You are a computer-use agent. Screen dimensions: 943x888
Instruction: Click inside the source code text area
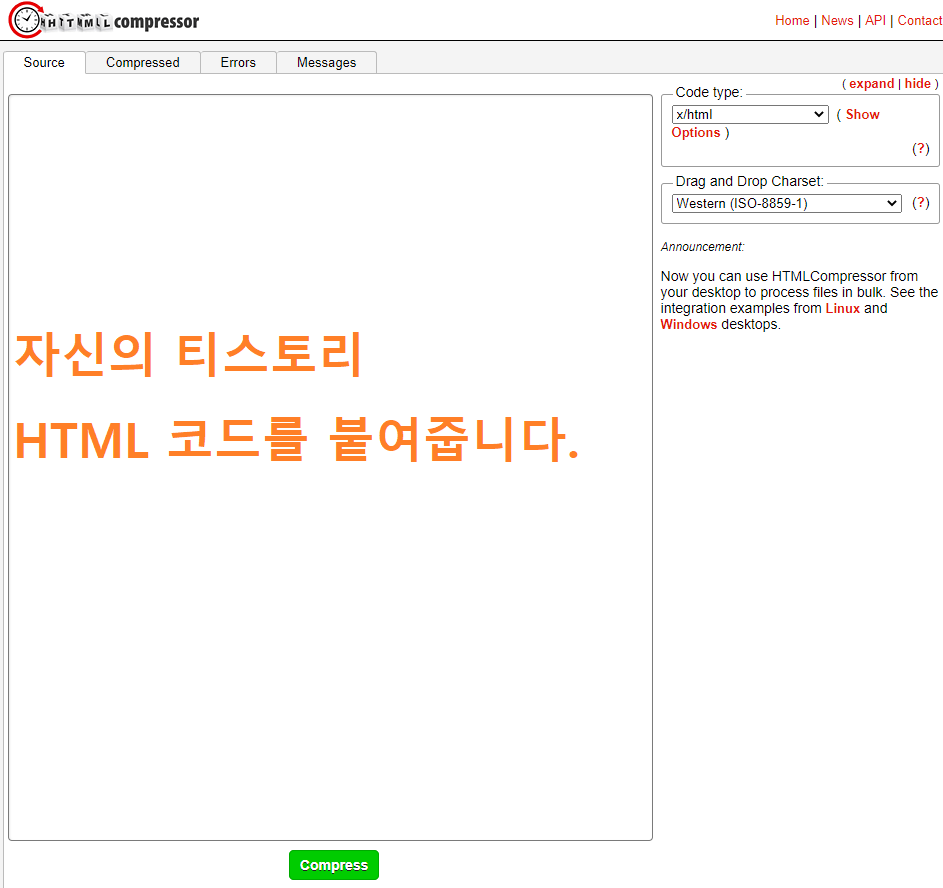[330, 467]
